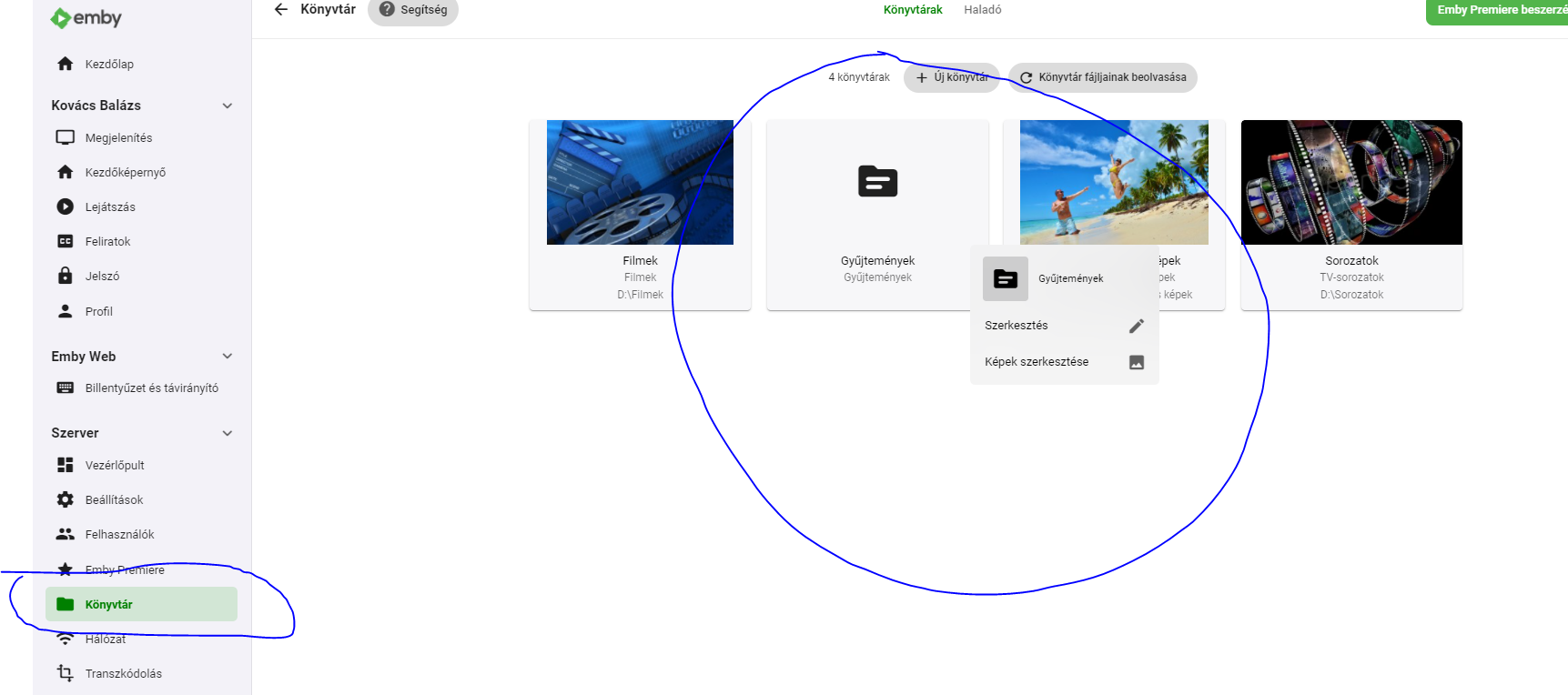Switch to the Haladó tab
Viewport: 1568px width, 695px height.
983,10
